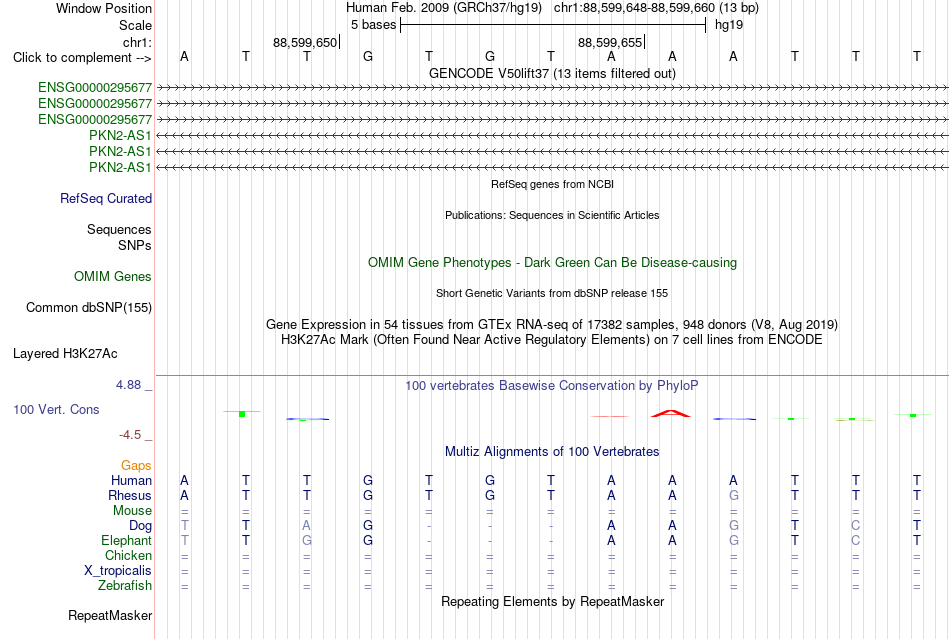Click the 'Sequences' track label
Viewport: 950px width, 639px height.
[x=119, y=230]
